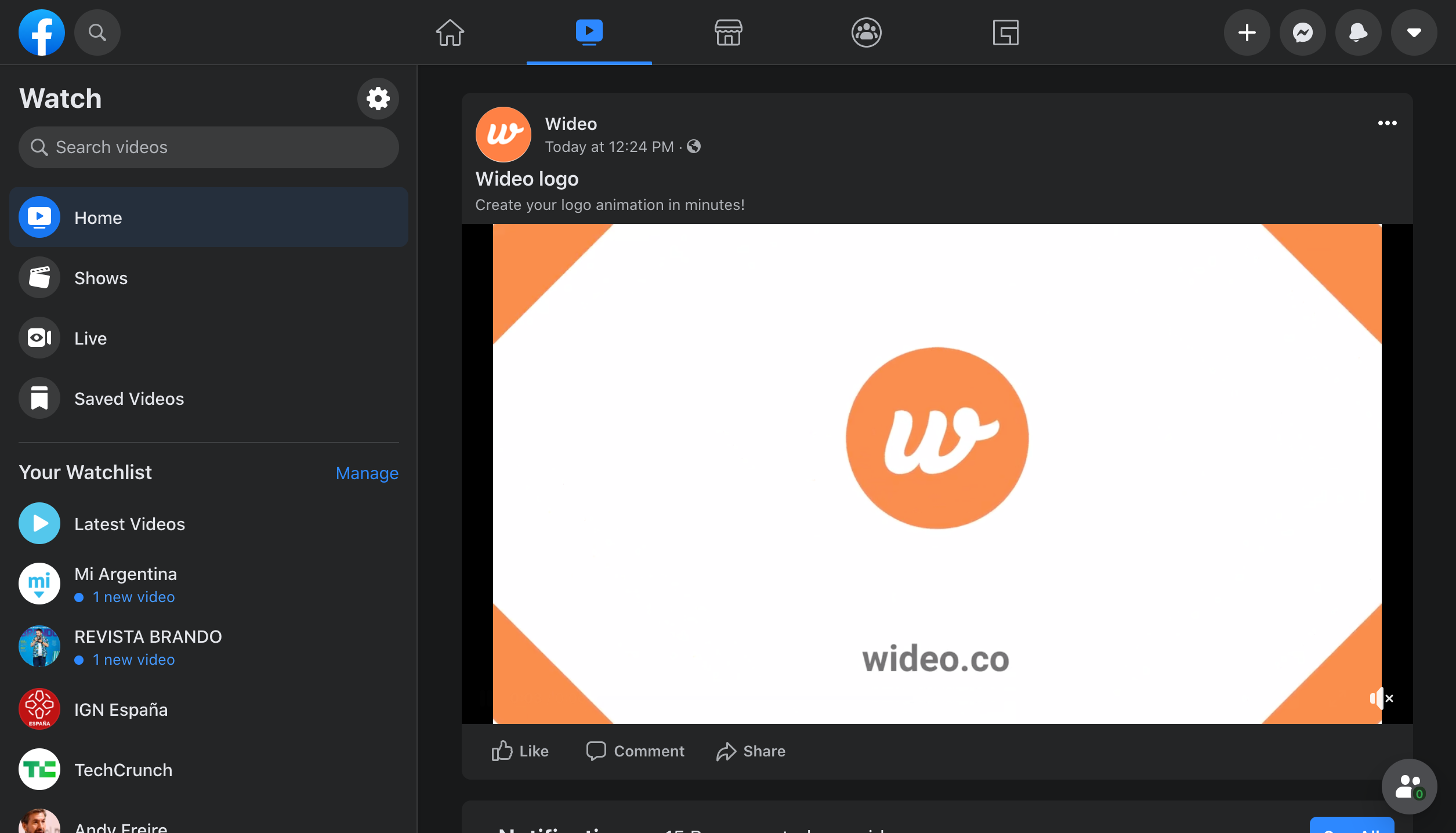Click the Manage watchlist link
The height and width of the screenshot is (833, 1456).
(367, 473)
